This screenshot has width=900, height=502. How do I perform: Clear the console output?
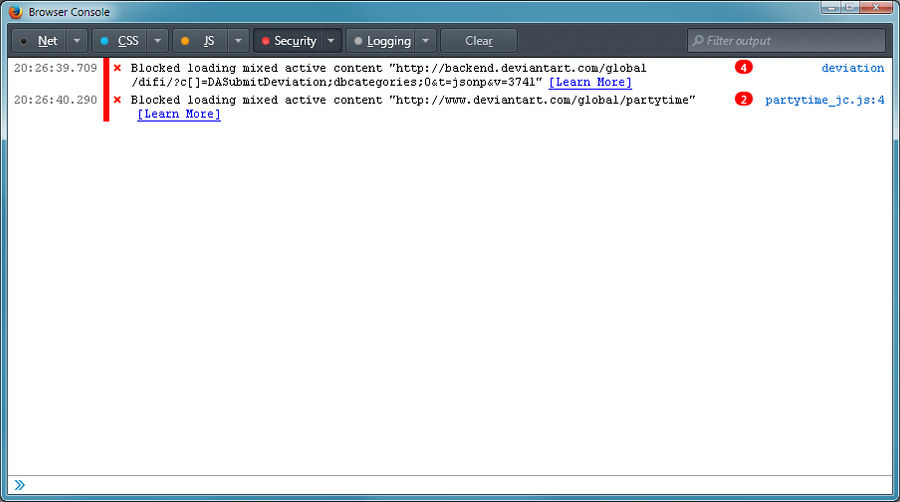click(x=479, y=41)
